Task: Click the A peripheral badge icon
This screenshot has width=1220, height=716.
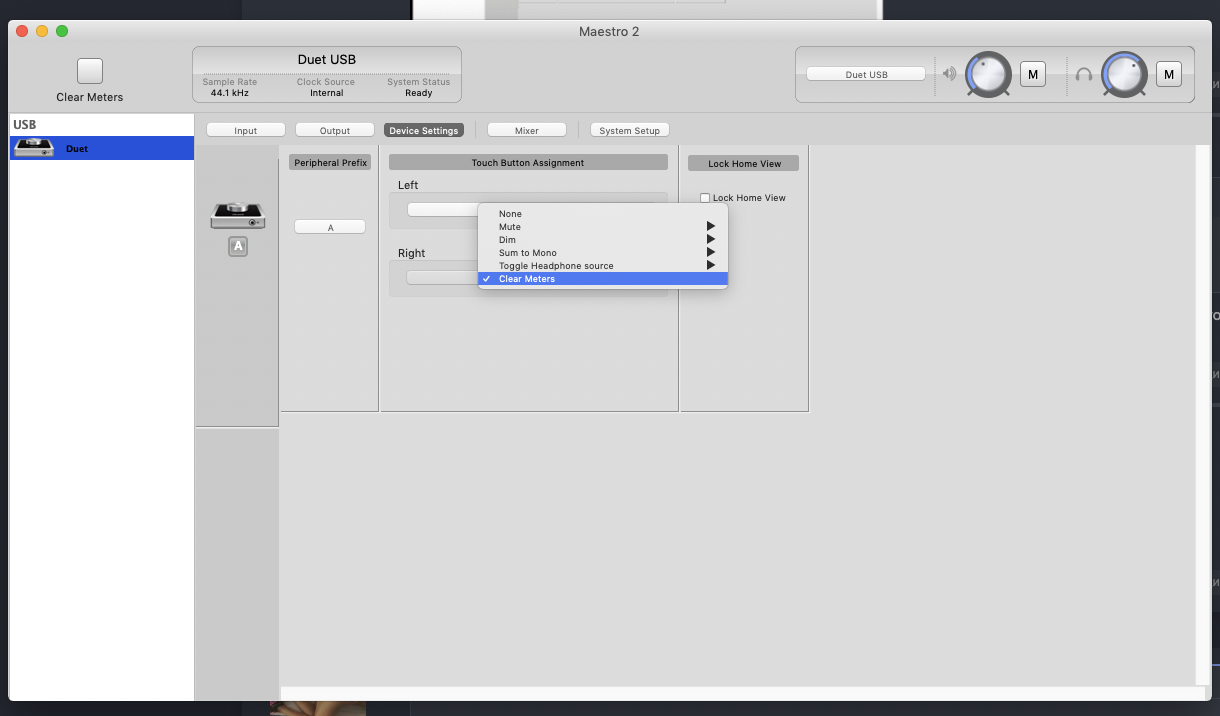Action: [x=238, y=246]
